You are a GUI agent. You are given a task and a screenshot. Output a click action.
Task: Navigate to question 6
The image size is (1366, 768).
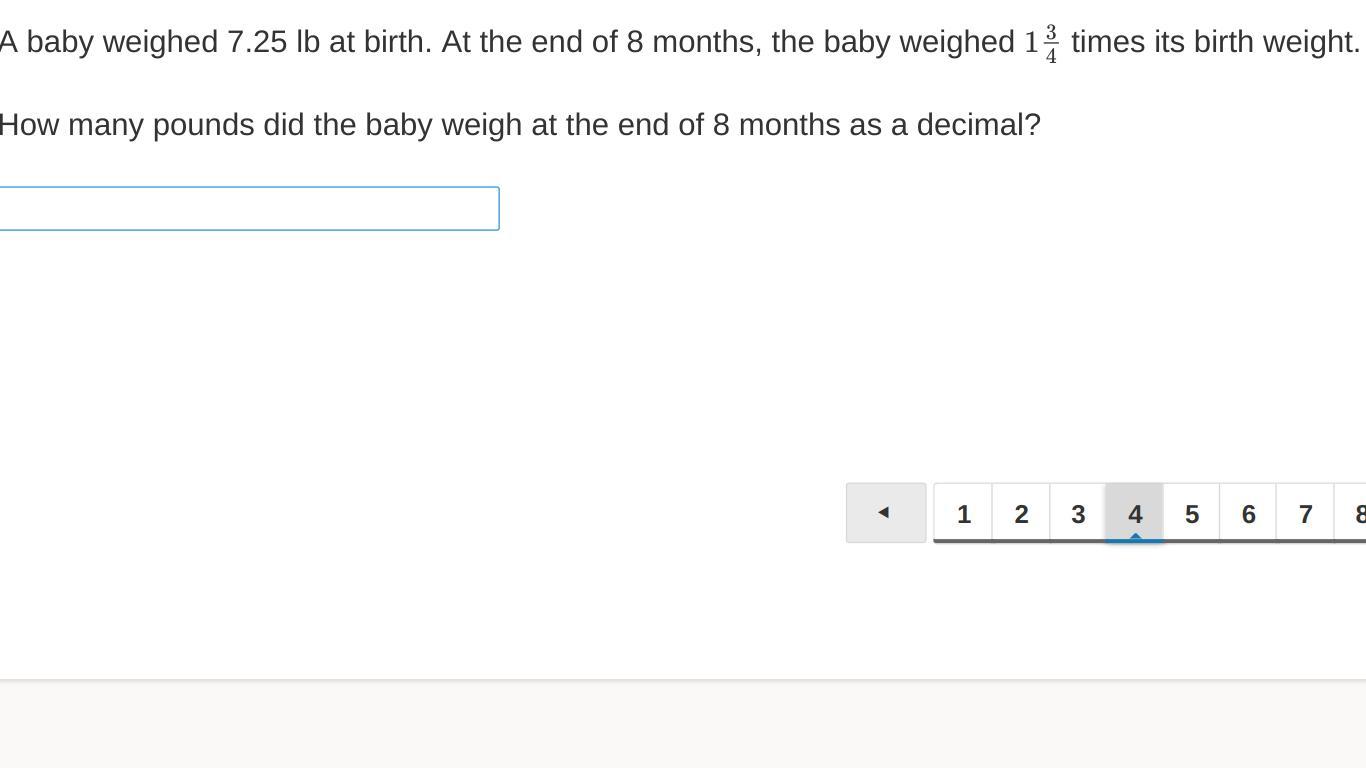pos(1248,513)
